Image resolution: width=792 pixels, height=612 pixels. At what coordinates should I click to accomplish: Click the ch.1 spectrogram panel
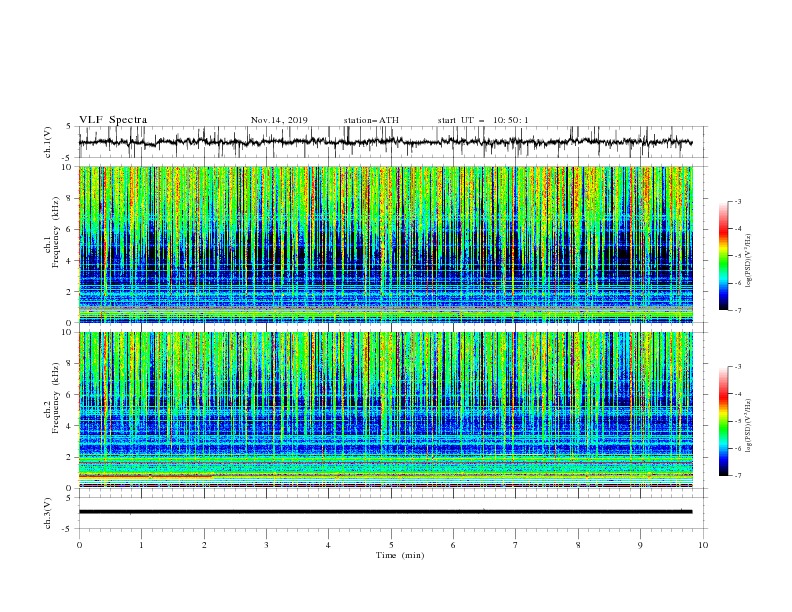(x=385, y=244)
